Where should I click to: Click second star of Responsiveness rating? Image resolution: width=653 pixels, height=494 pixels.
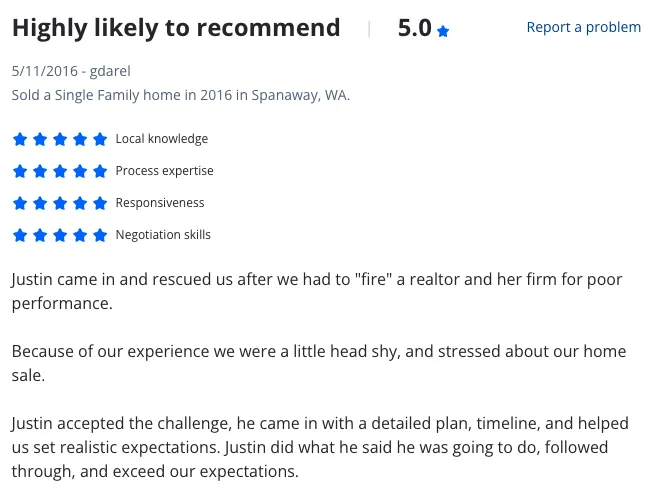tap(40, 203)
